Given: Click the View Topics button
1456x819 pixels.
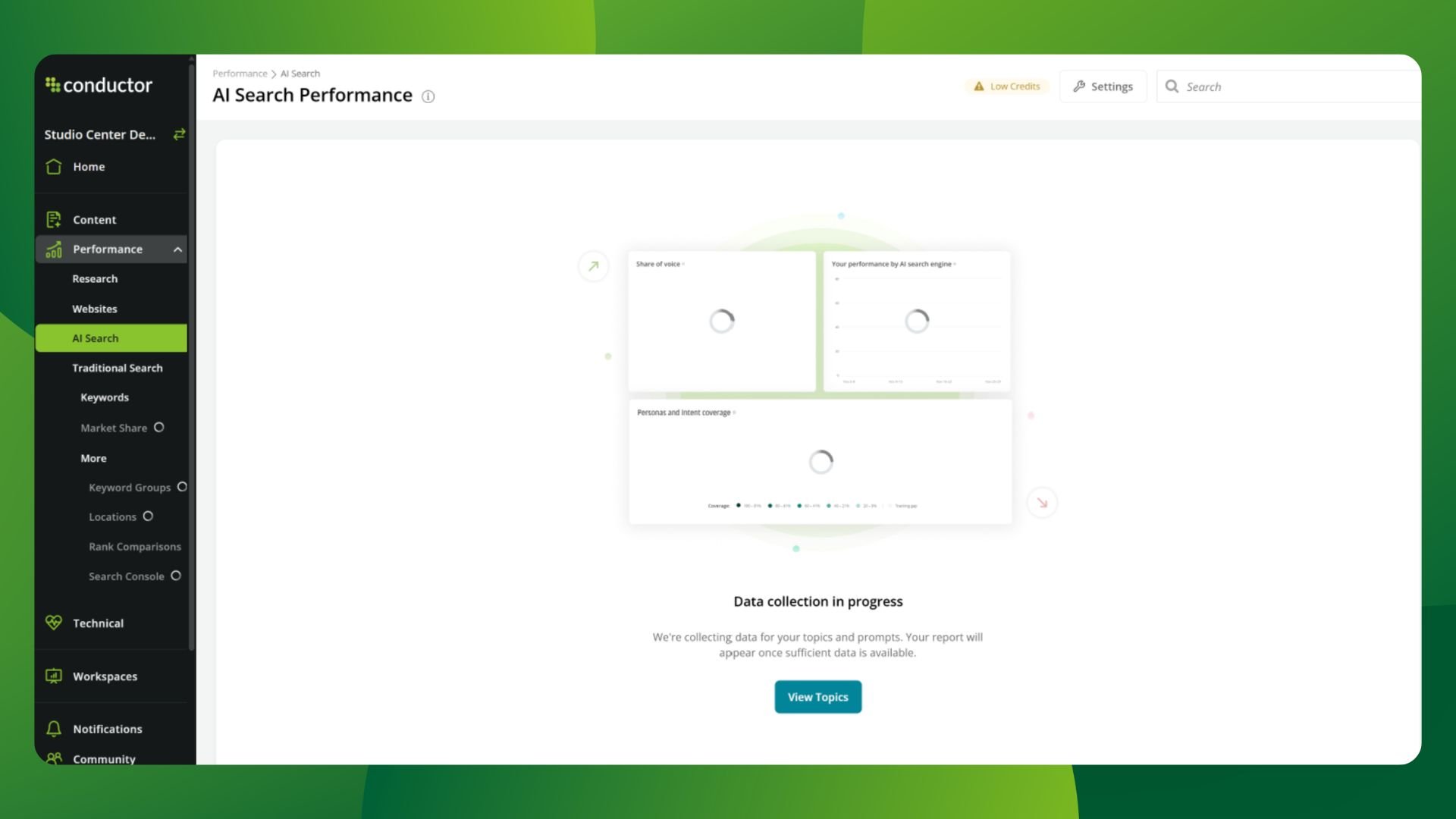Looking at the screenshot, I should coord(817,697).
